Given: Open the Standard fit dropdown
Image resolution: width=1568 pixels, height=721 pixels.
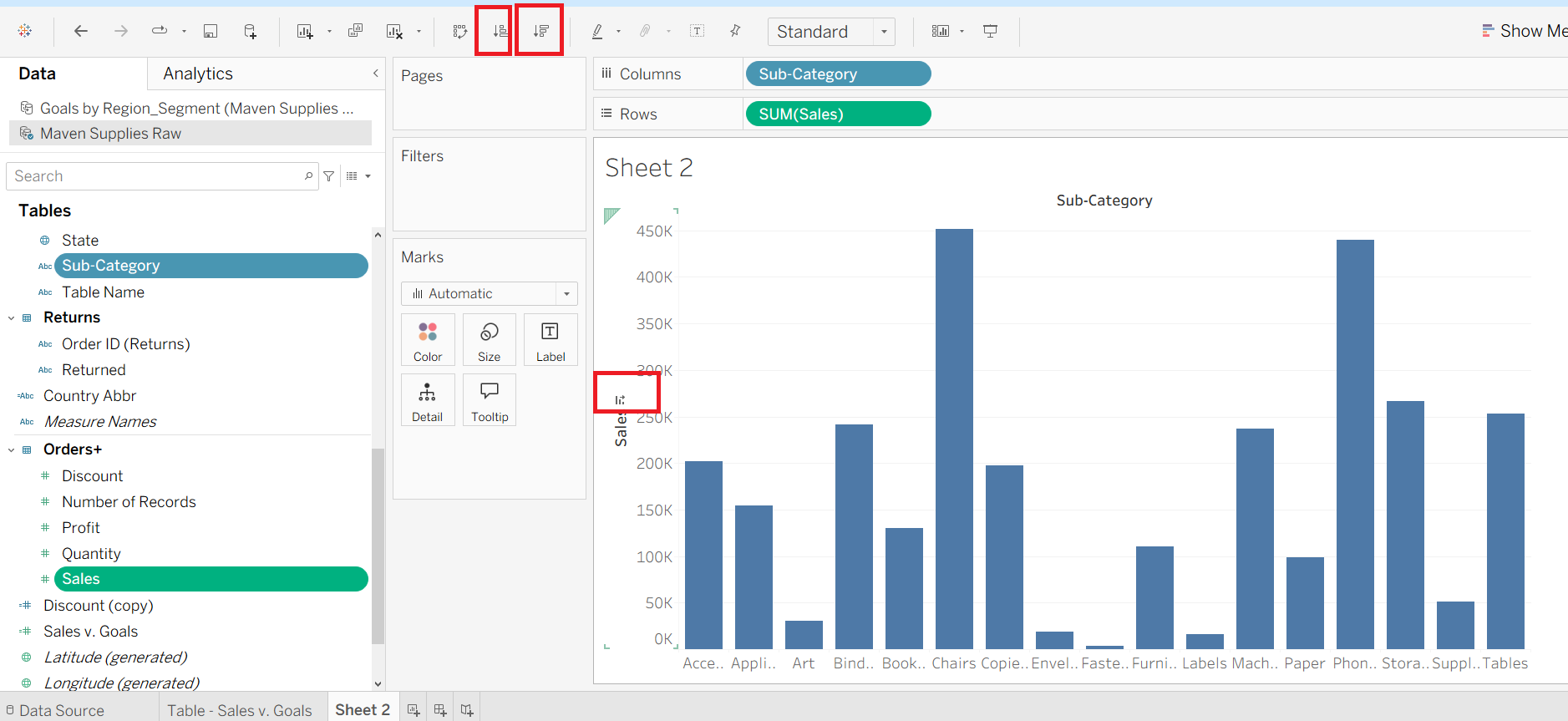Looking at the screenshot, I should 831,32.
